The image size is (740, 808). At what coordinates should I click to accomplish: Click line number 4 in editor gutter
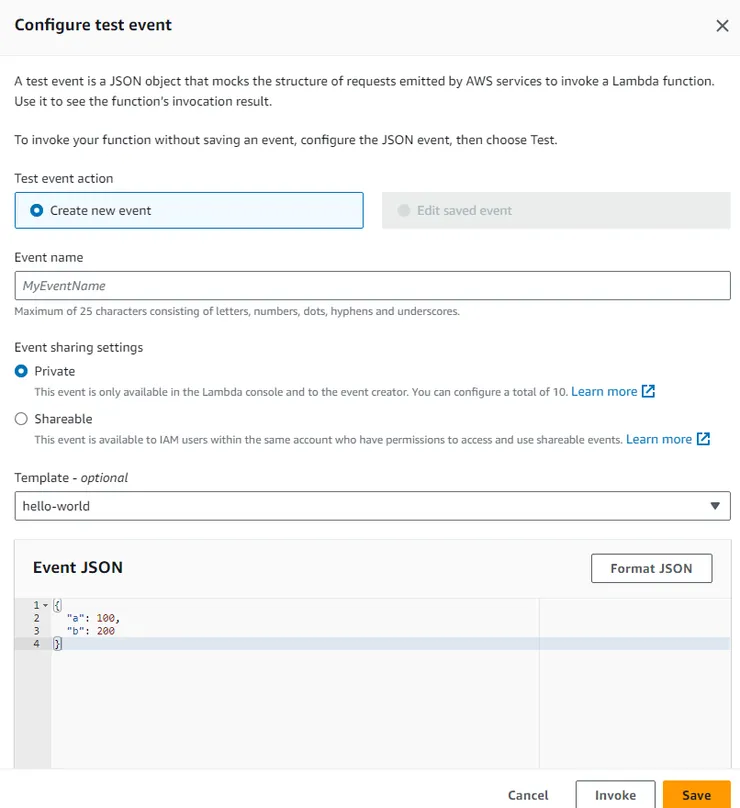coord(36,644)
